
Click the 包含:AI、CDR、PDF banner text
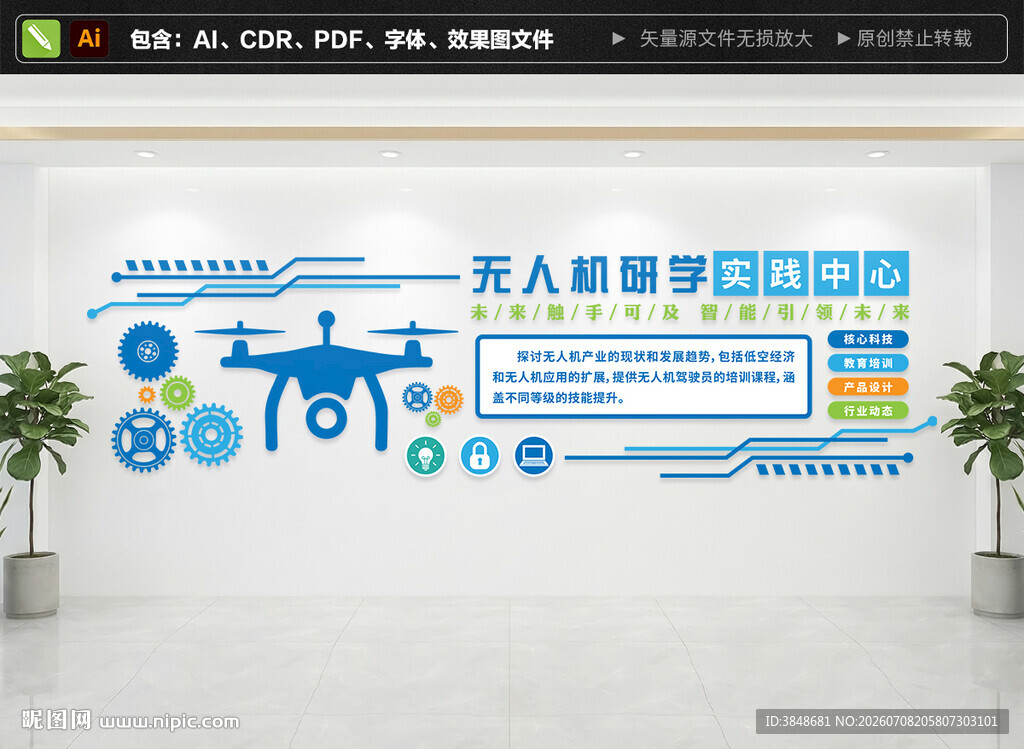coord(342,40)
